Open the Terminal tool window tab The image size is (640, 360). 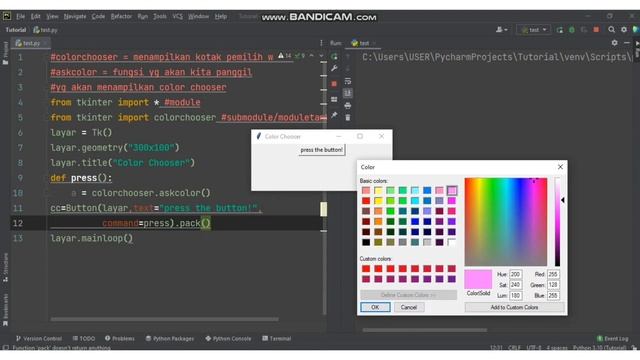tap(277, 338)
